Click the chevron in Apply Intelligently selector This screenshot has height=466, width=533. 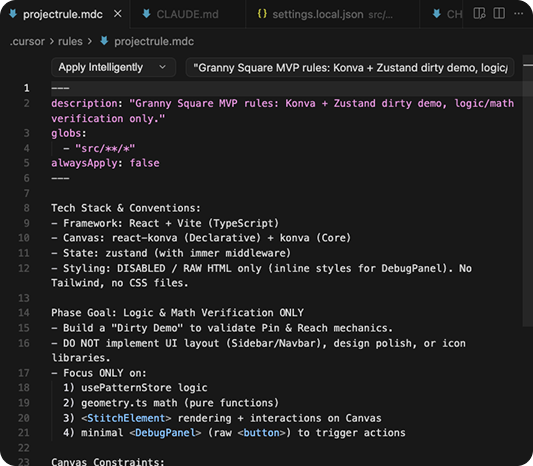[x=162, y=67]
